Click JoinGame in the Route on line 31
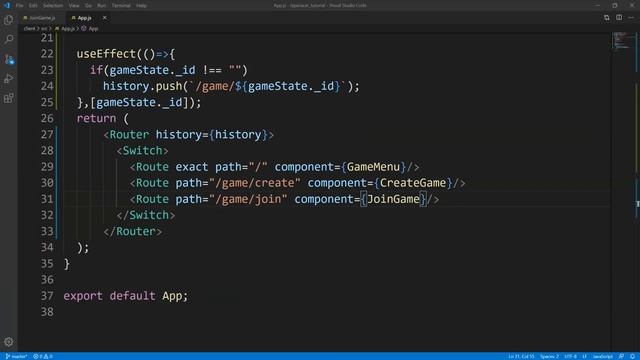The width and height of the screenshot is (640, 360). pos(393,199)
